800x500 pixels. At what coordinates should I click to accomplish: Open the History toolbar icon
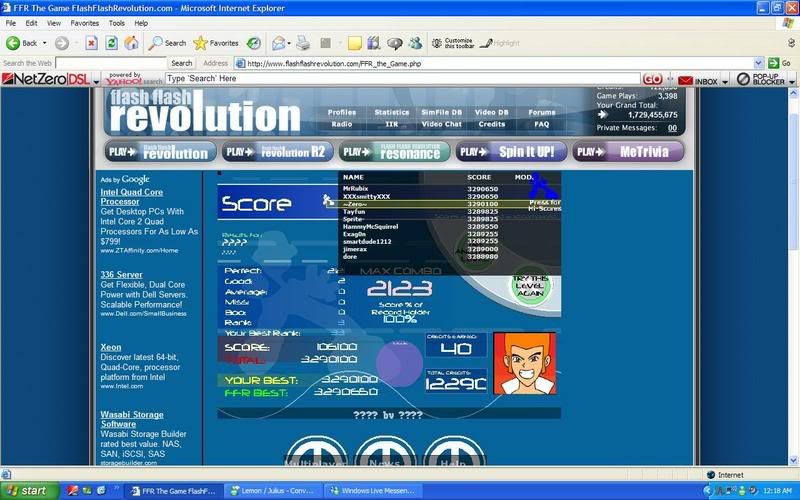pyautogui.click(x=254, y=43)
